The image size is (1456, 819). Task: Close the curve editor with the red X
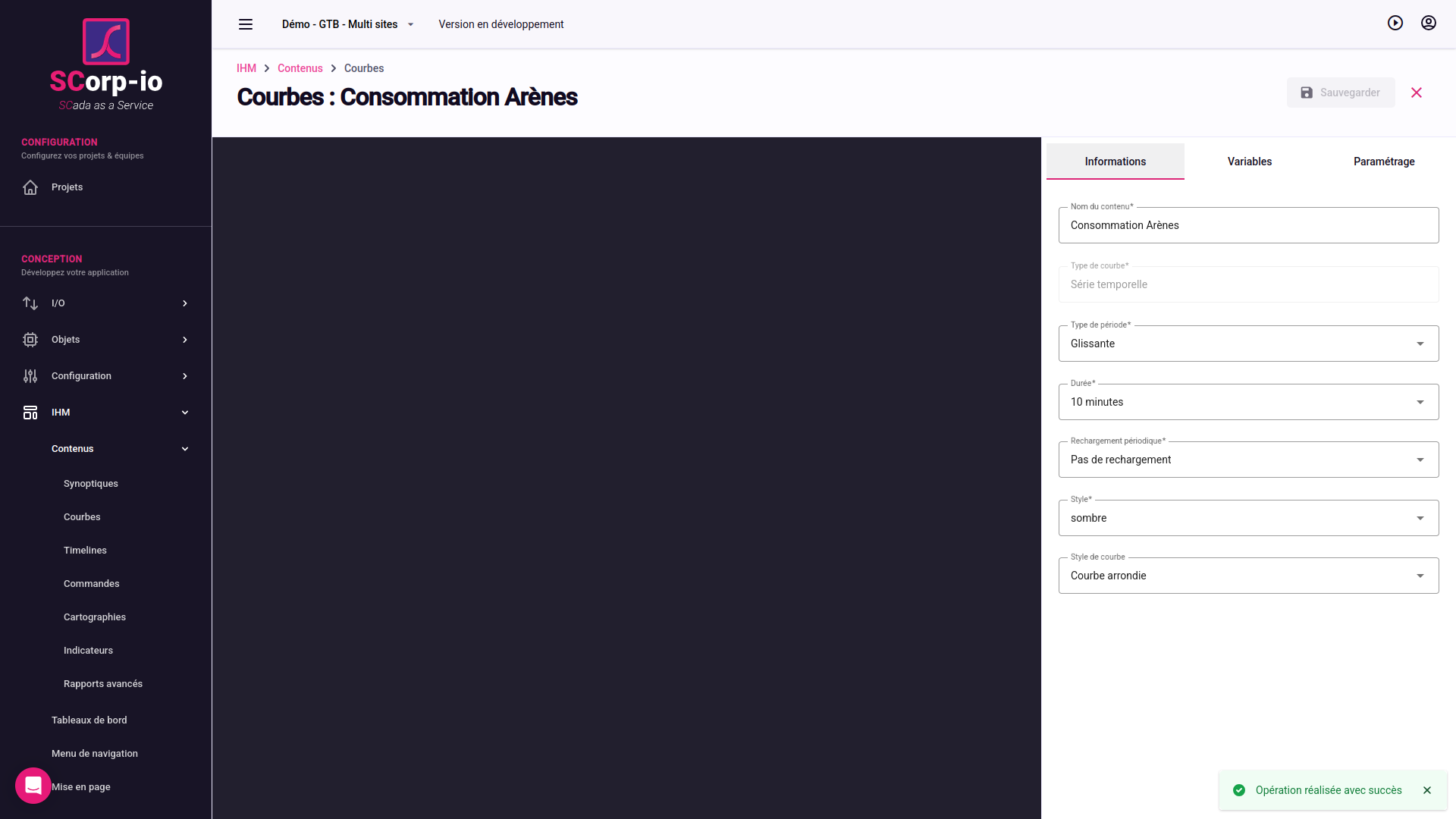[1417, 93]
